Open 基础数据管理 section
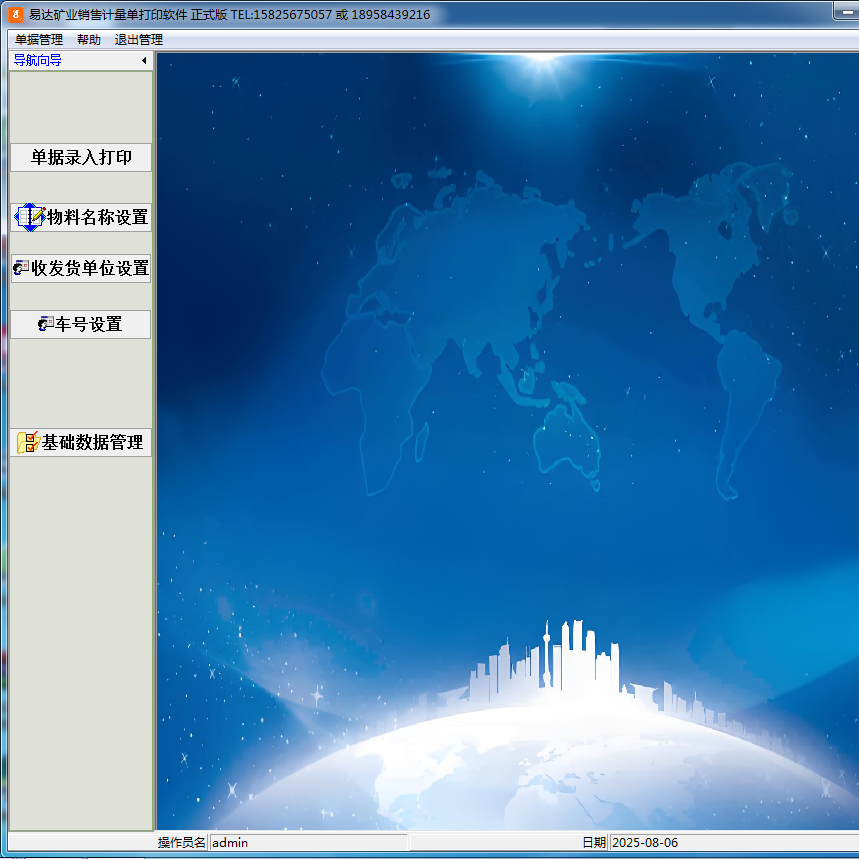Viewport: 859px width, 859px height. 81,443
